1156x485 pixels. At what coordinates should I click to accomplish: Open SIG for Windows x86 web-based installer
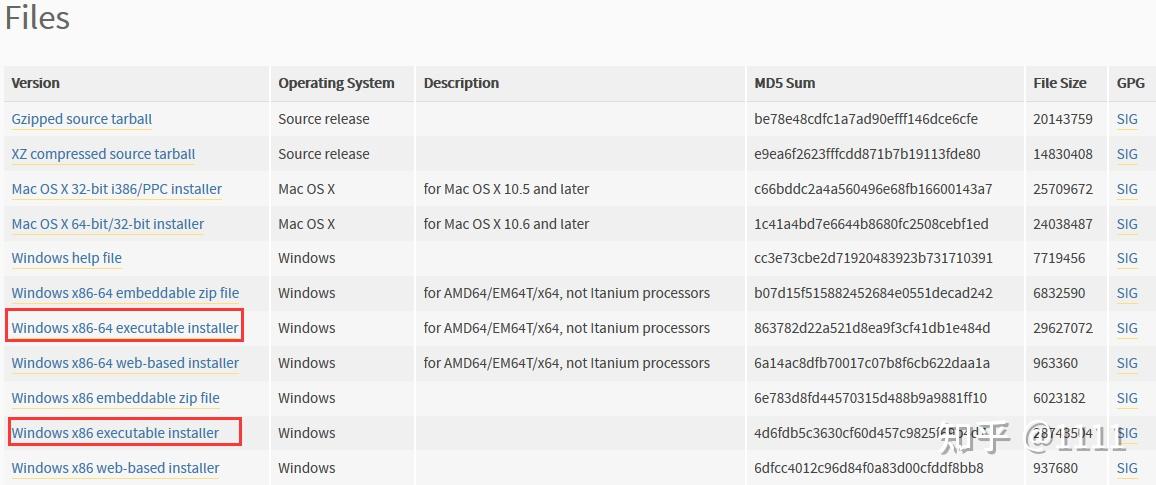pos(1127,468)
